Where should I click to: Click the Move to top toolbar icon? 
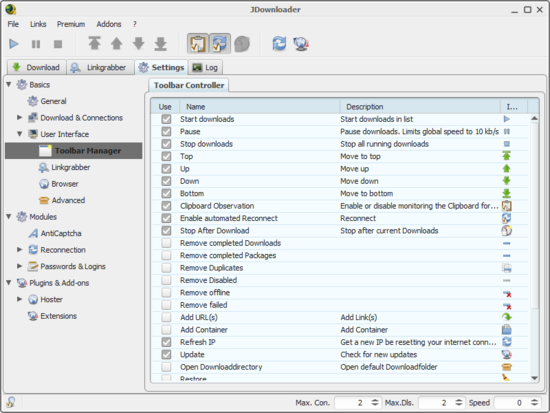tap(94, 44)
